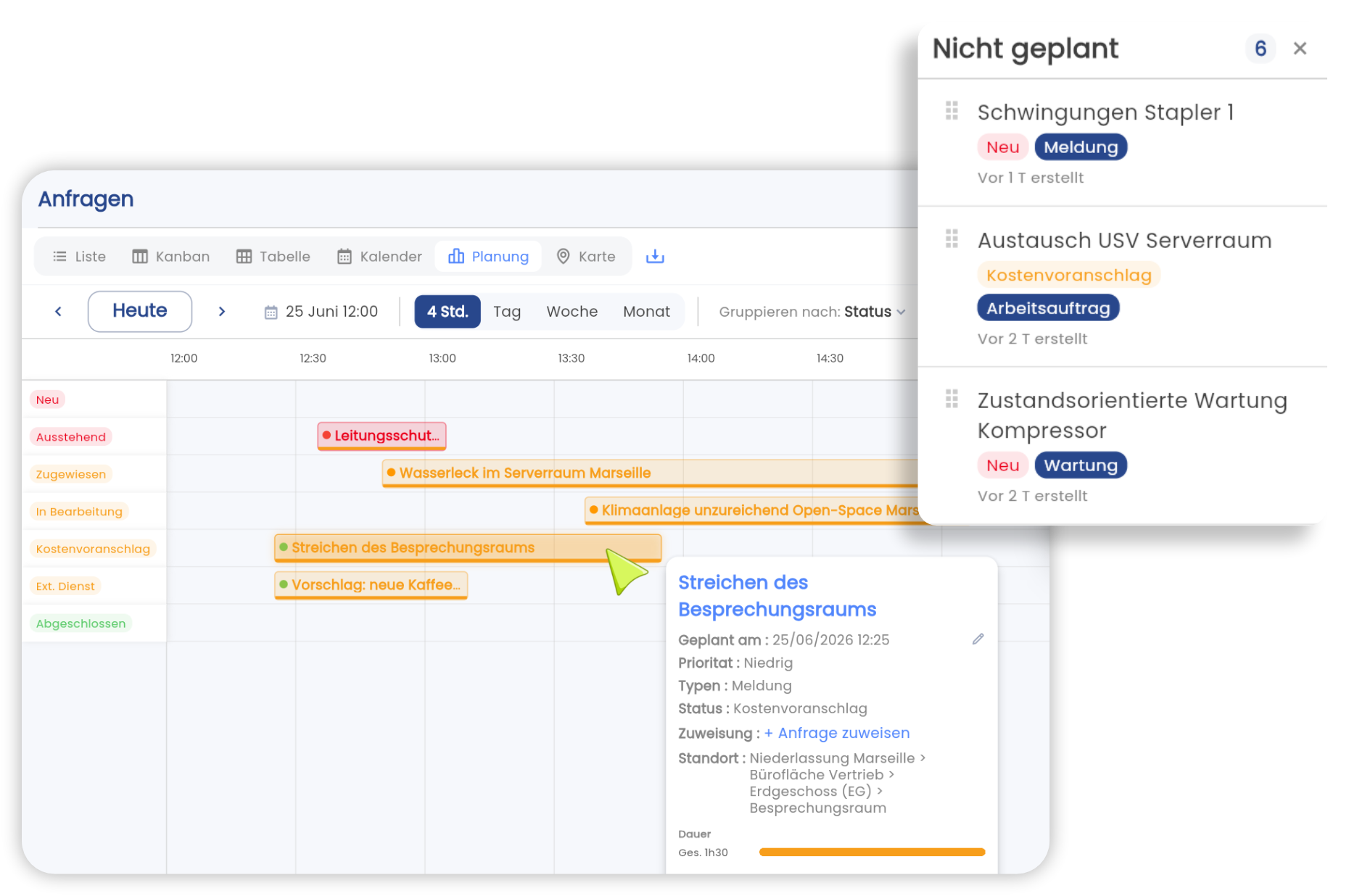Click the Ausstehend status row label
Screen dimensions: 1349x896
pos(70,436)
